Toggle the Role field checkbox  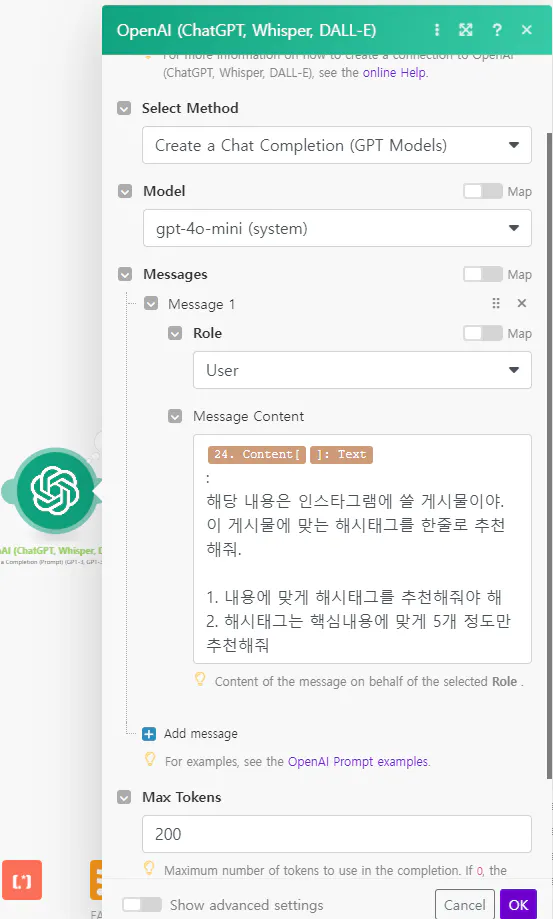[x=175, y=333]
